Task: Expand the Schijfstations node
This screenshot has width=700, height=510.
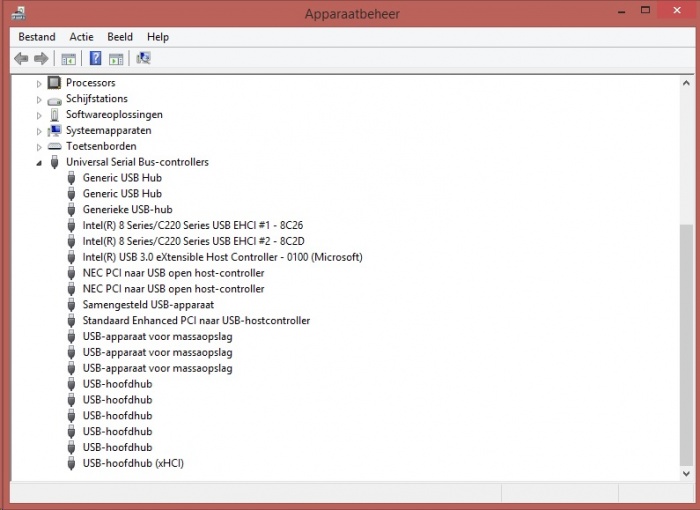Action: [x=39, y=100]
